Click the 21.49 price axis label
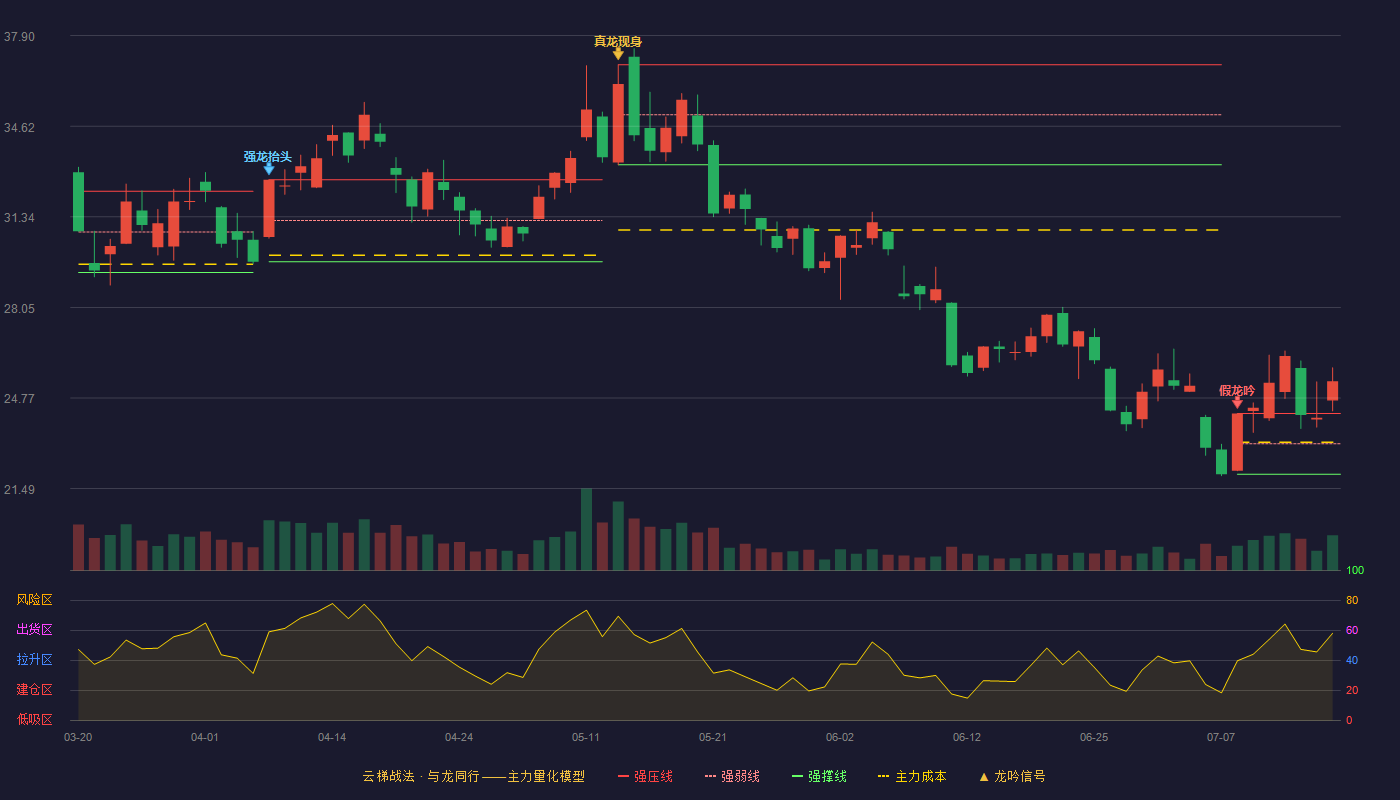This screenshot has height=800, width=1400. click(19, 490)
